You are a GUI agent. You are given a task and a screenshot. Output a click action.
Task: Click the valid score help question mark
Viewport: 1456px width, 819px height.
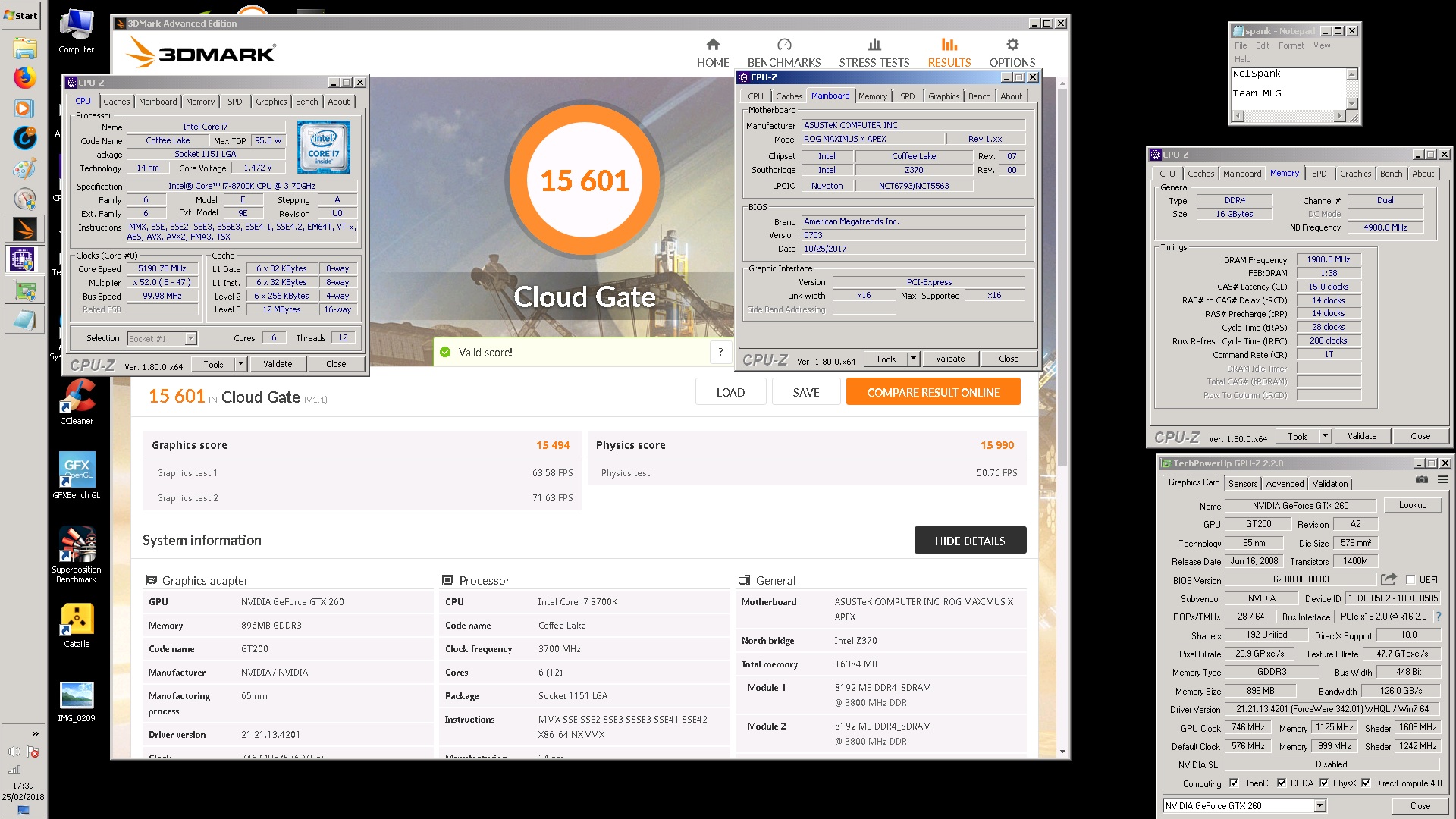pos(720,352)
